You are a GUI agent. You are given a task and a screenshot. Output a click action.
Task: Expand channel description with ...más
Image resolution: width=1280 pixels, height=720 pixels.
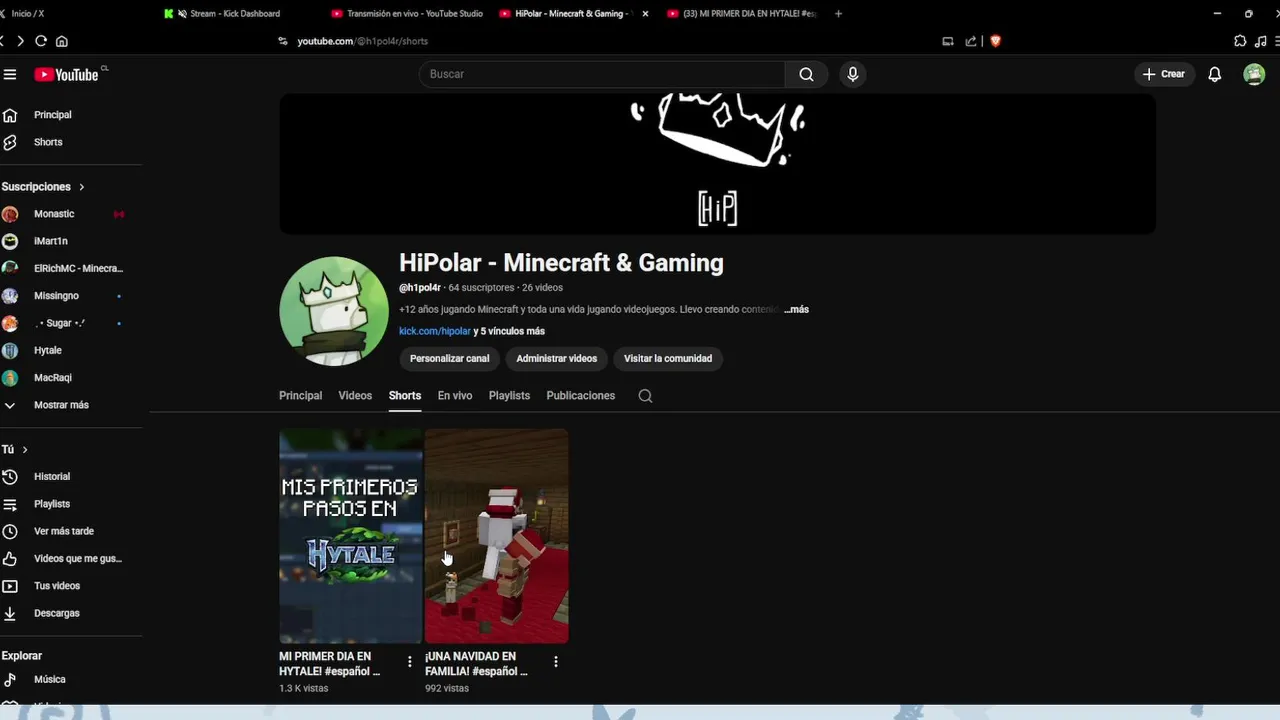point(796,310)
